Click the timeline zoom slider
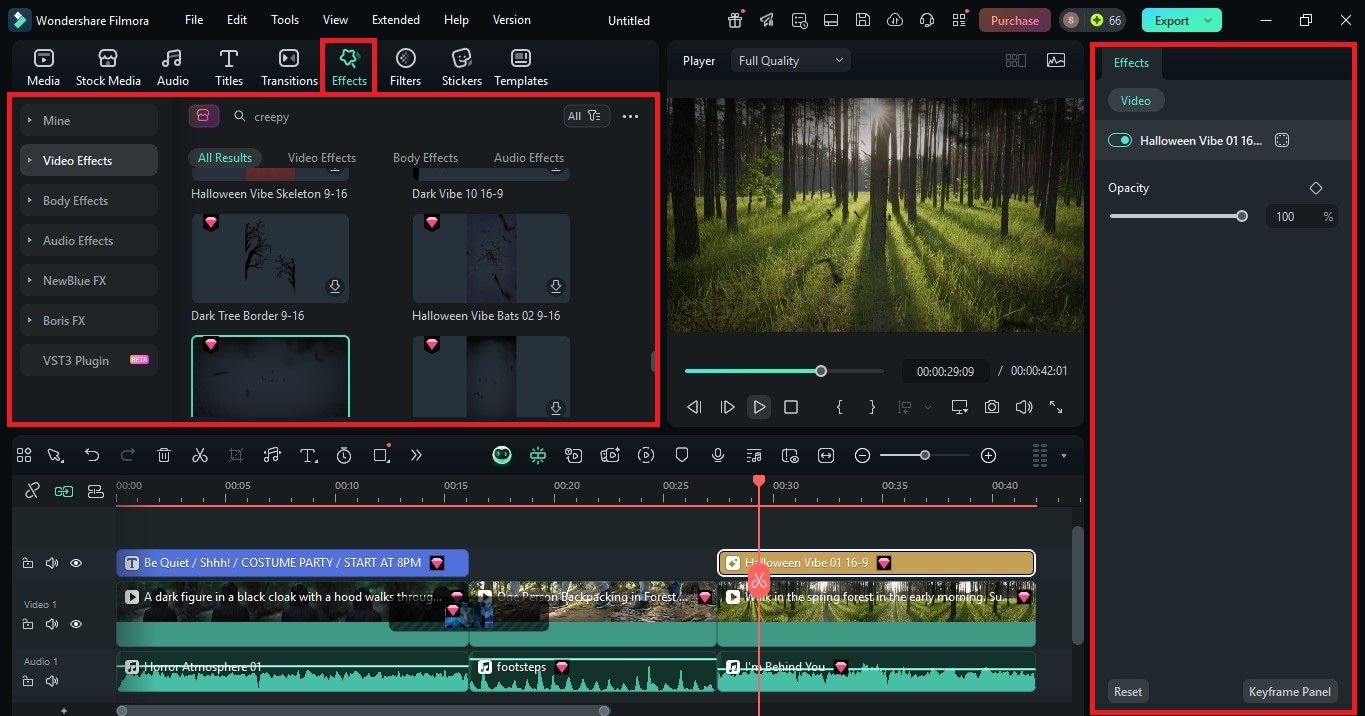The width and height of the screenshot is (1365, 716). point(925,455)
